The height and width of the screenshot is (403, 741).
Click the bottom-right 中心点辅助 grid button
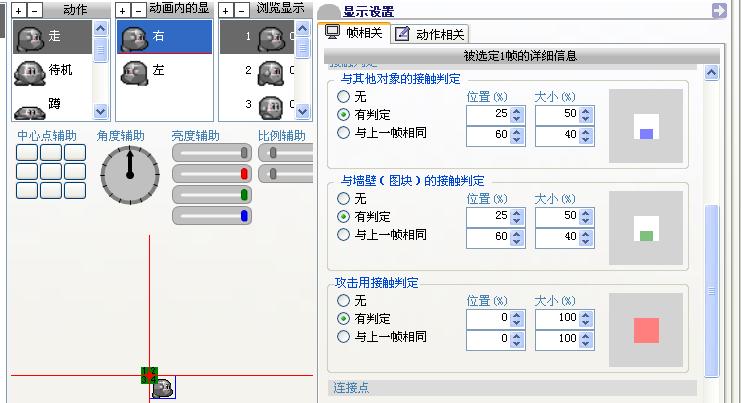pos(75,190)
